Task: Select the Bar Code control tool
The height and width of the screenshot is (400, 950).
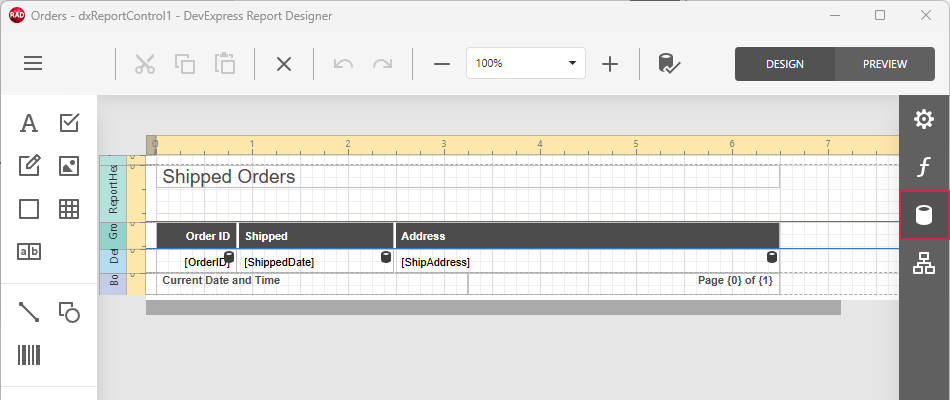Action: (29, 355)
